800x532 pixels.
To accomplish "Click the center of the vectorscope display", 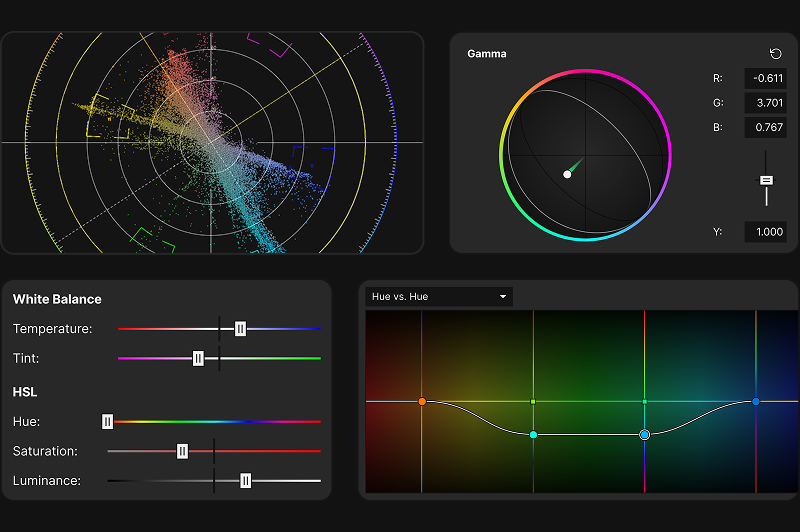I will (x=211, y=142).
